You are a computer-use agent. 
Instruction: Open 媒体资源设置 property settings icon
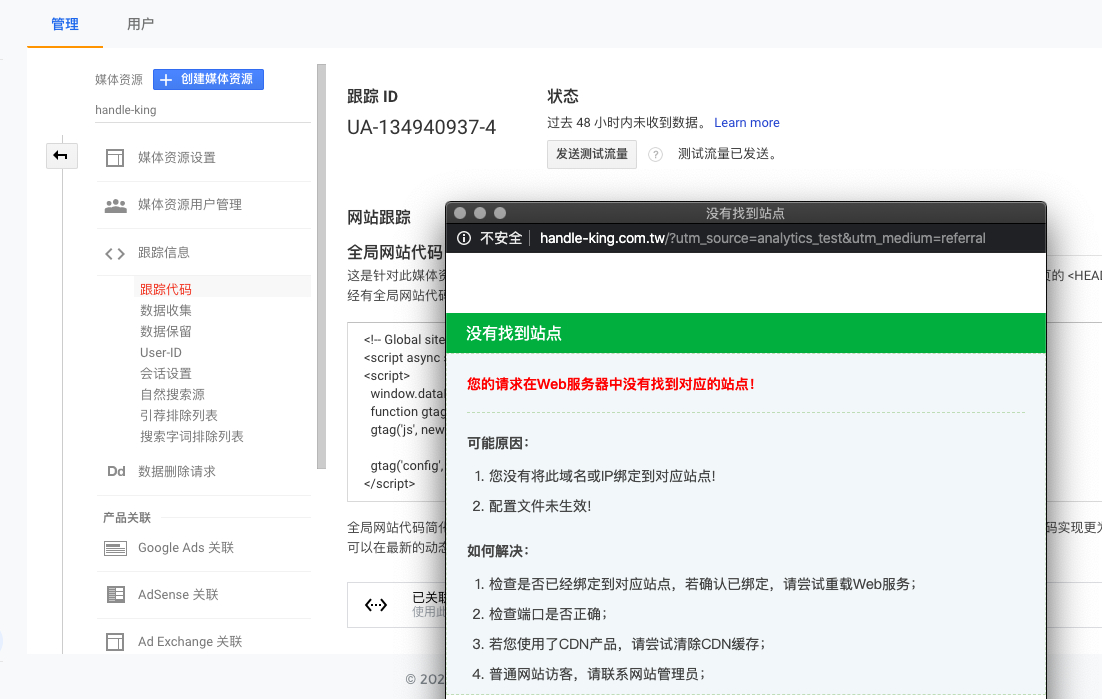115,158
